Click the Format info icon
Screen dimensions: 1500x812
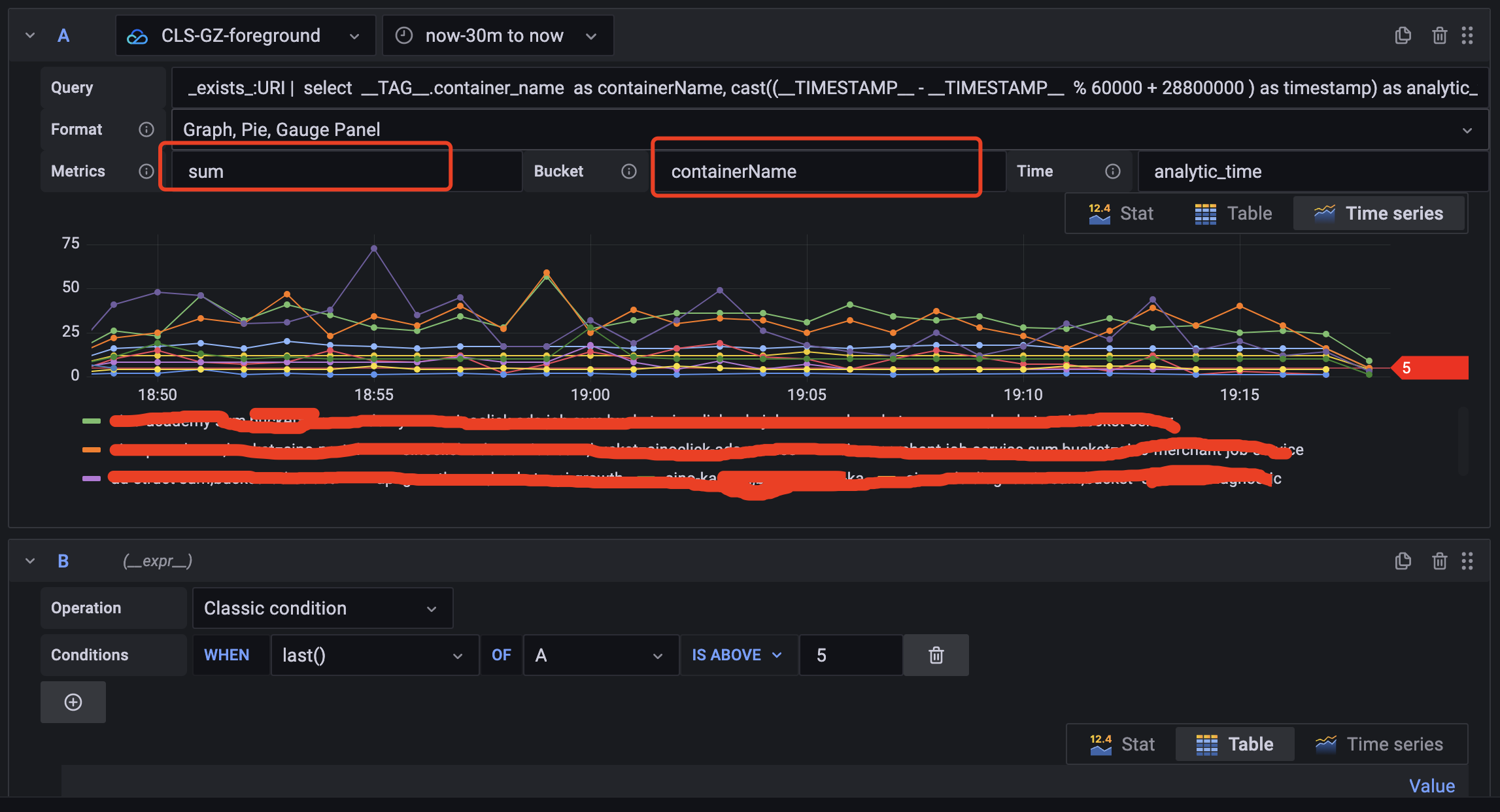tap(146, 129)
